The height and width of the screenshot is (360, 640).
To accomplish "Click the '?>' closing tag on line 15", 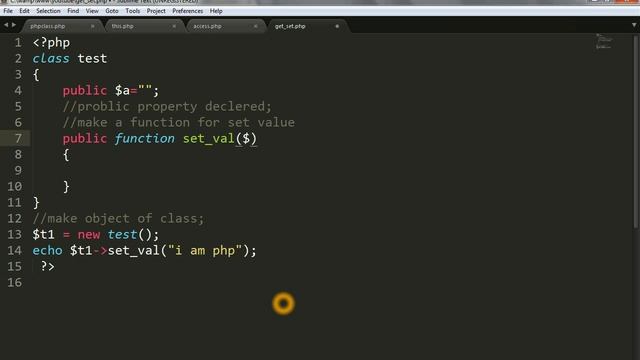I will click(x=47, y=267).
